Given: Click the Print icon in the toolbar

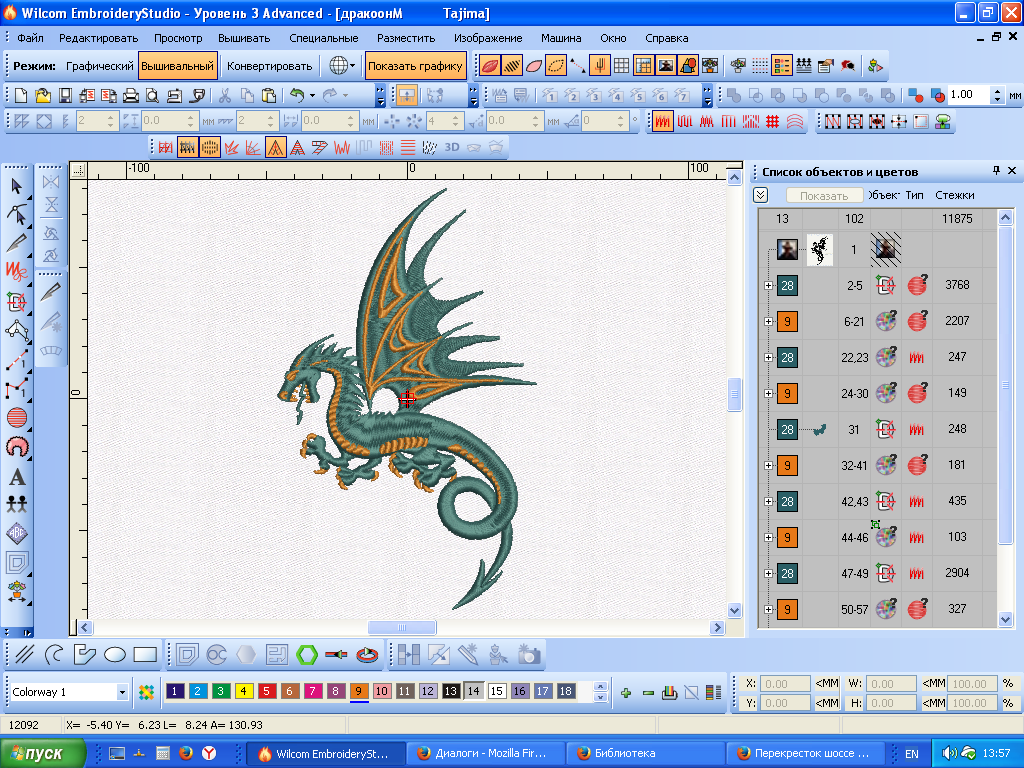Looking at the screenshot, I should click(x=130, y=96).
